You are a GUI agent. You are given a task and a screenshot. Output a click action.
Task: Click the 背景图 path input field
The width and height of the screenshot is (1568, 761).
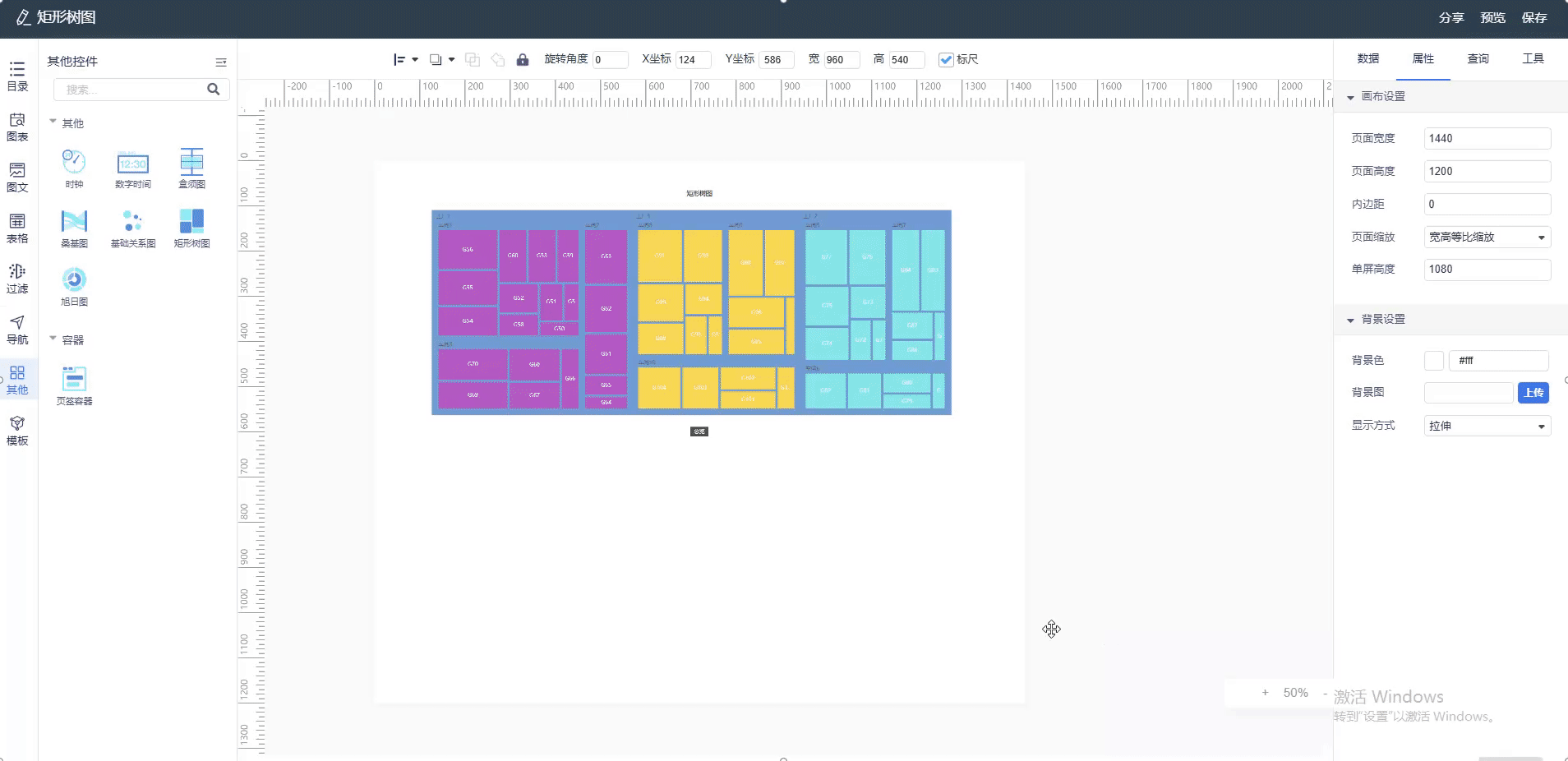pos(1469,393)
